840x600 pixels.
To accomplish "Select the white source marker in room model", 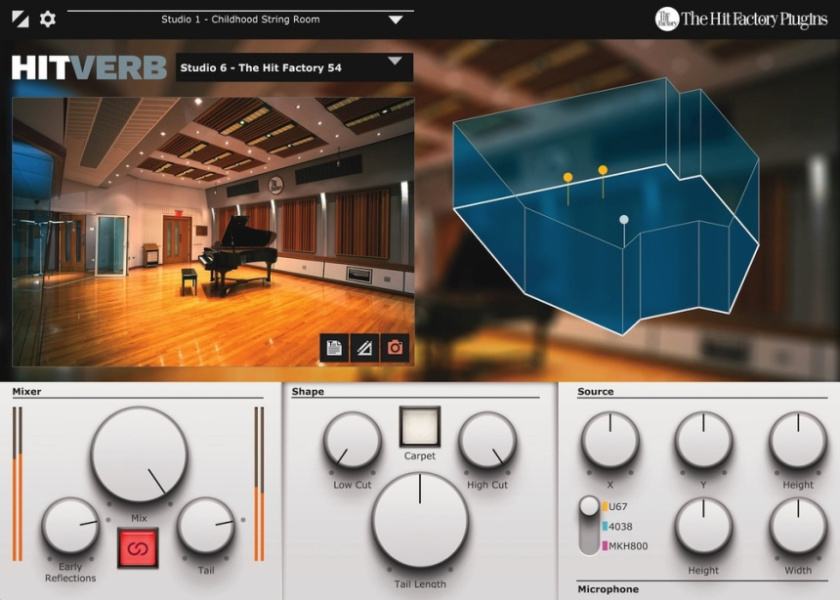I will 624,219.
